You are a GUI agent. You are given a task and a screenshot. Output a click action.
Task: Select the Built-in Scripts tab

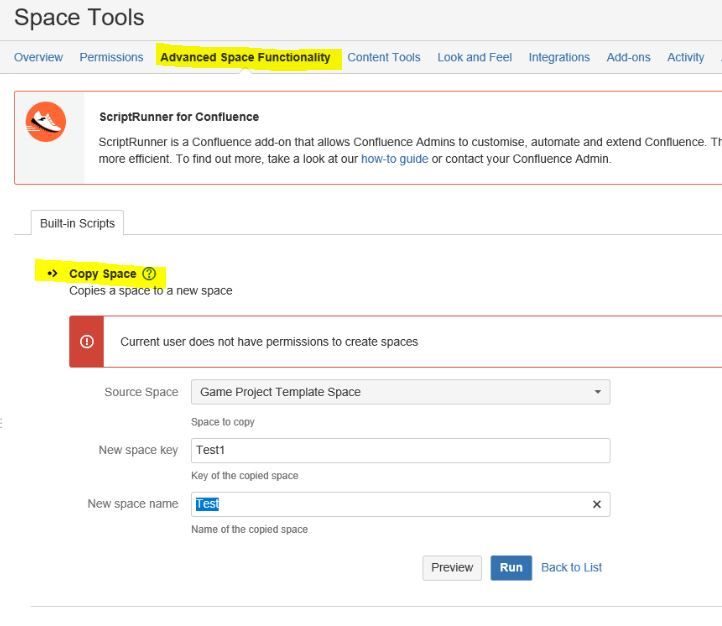(x=77, y=223)
